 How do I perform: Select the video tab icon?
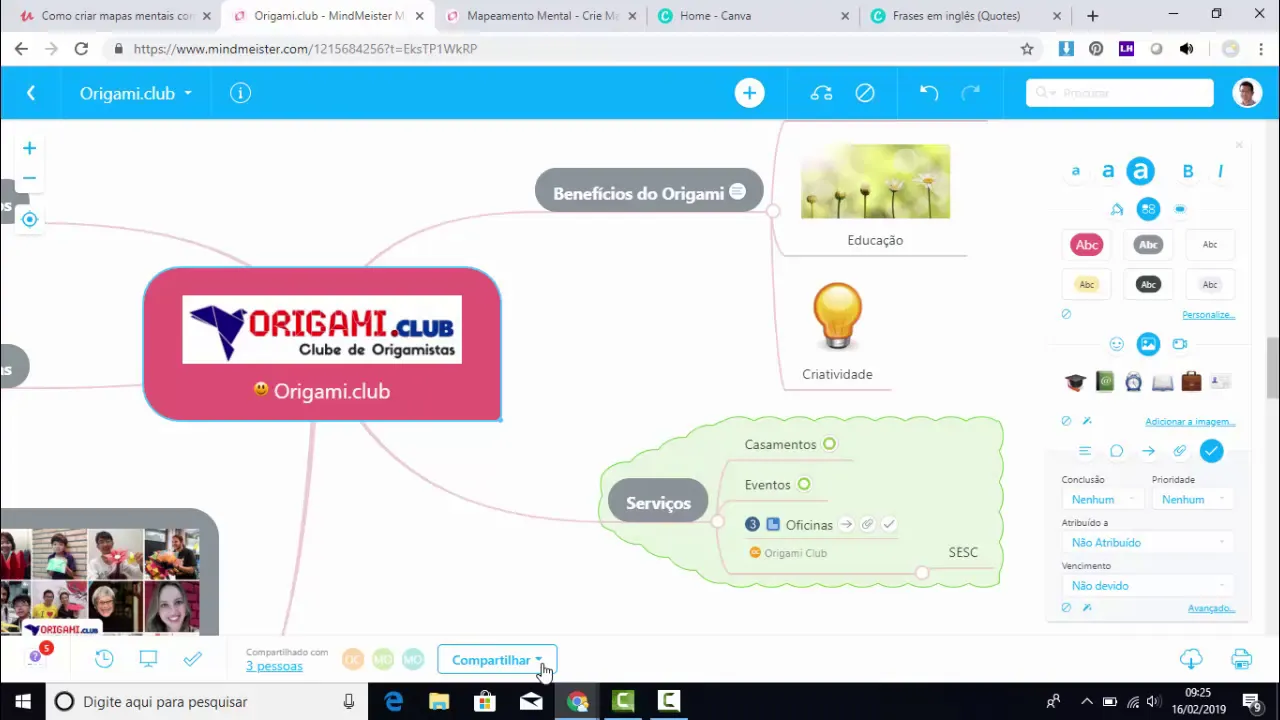1180,344
